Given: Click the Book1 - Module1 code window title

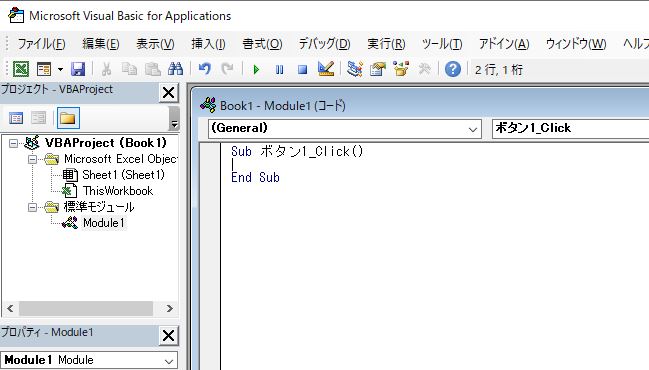Looking at the screenshot, I should [x=283, y=106].
